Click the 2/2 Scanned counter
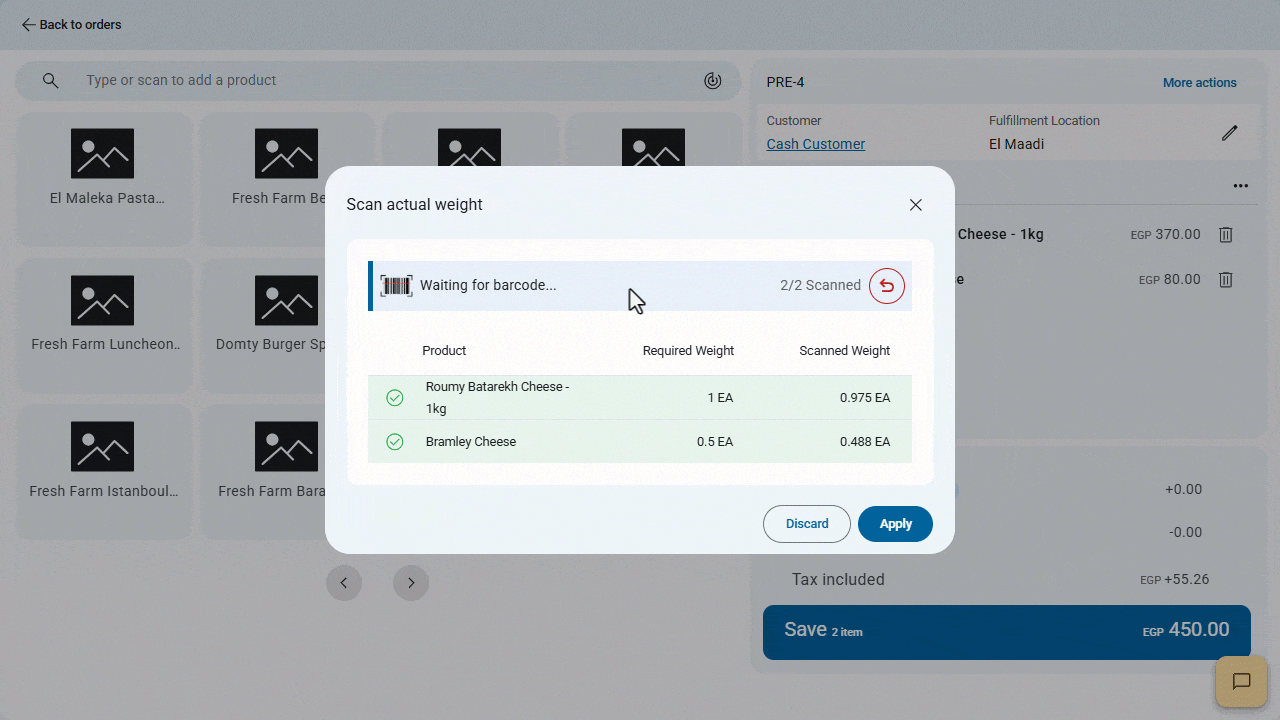 tap(820, 286)
